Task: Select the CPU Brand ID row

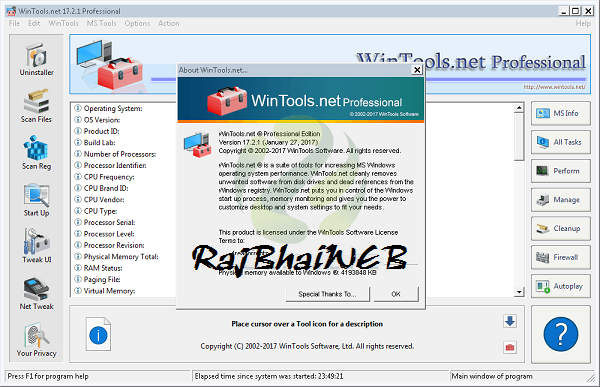Action: [101, 188]
